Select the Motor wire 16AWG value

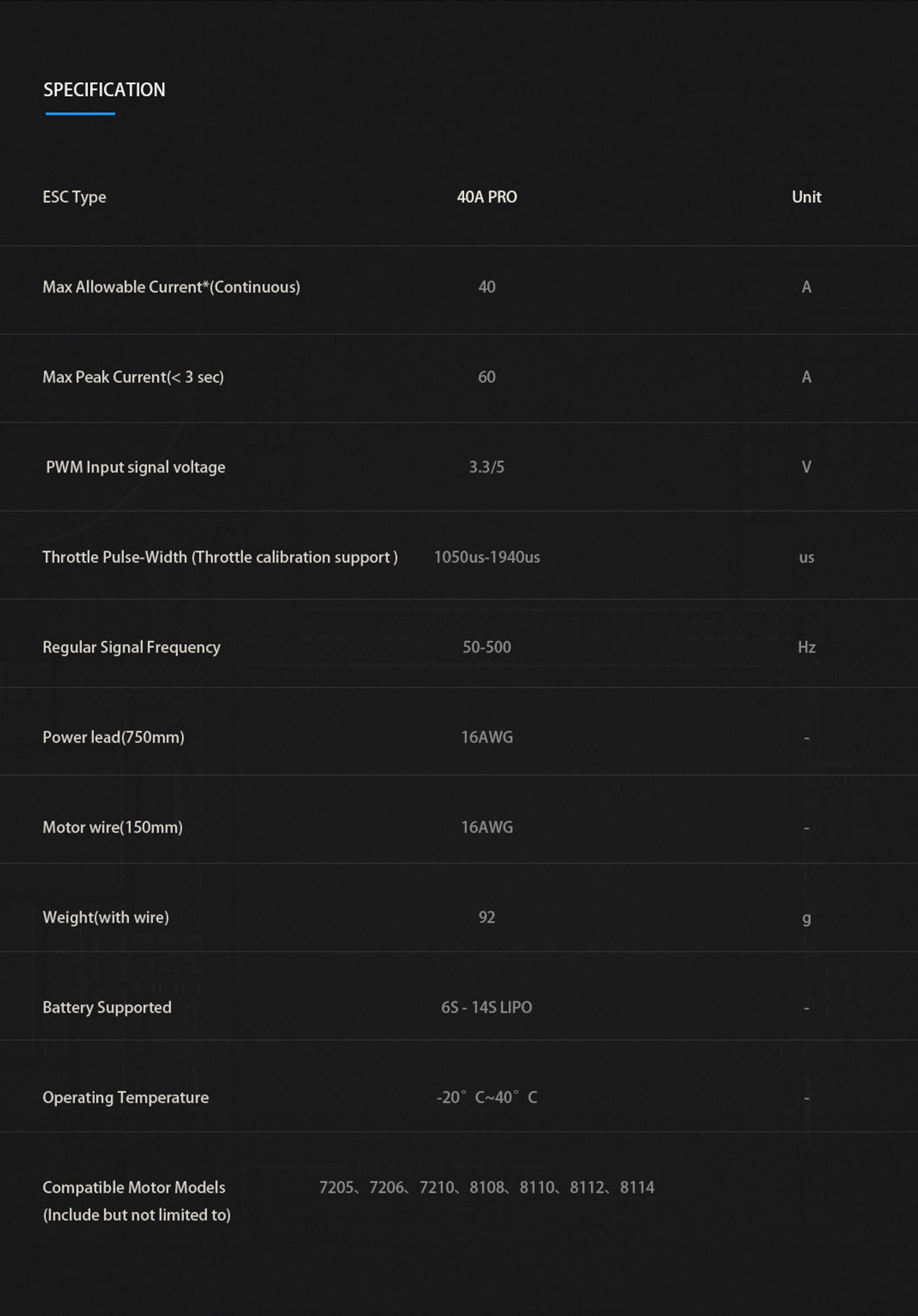(x=487, y=827)
